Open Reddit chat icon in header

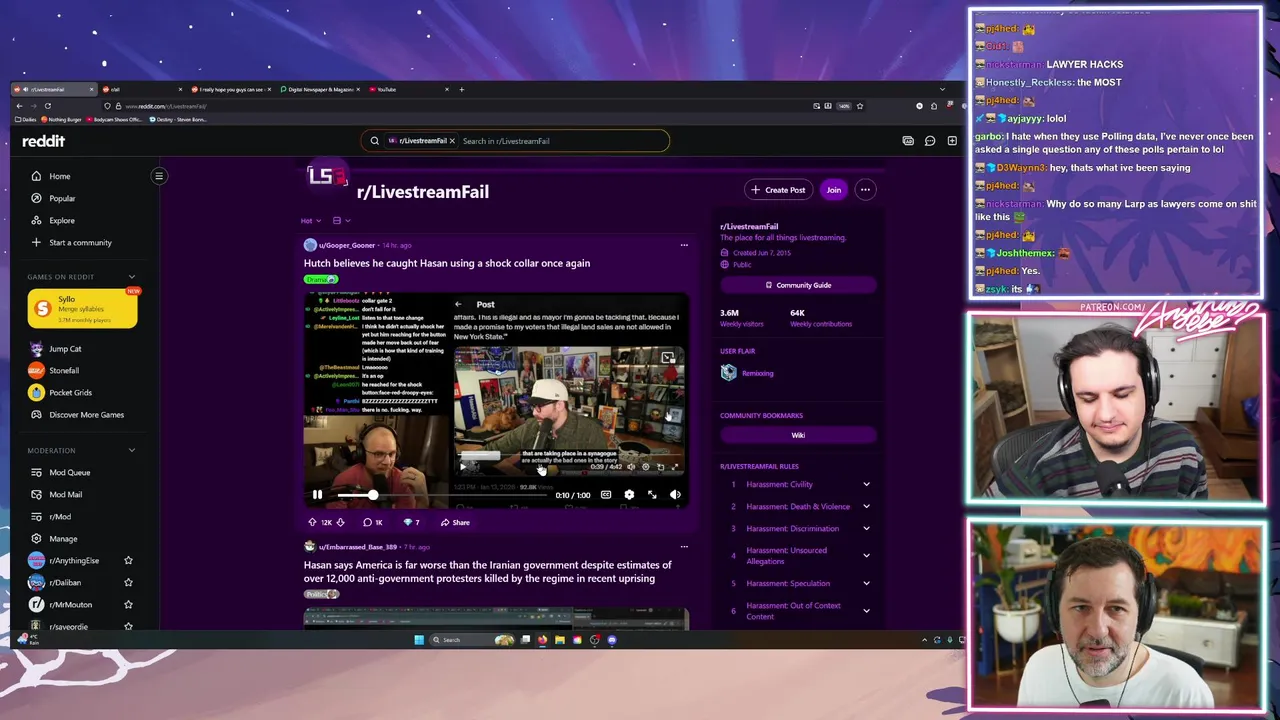pos(930,141)
